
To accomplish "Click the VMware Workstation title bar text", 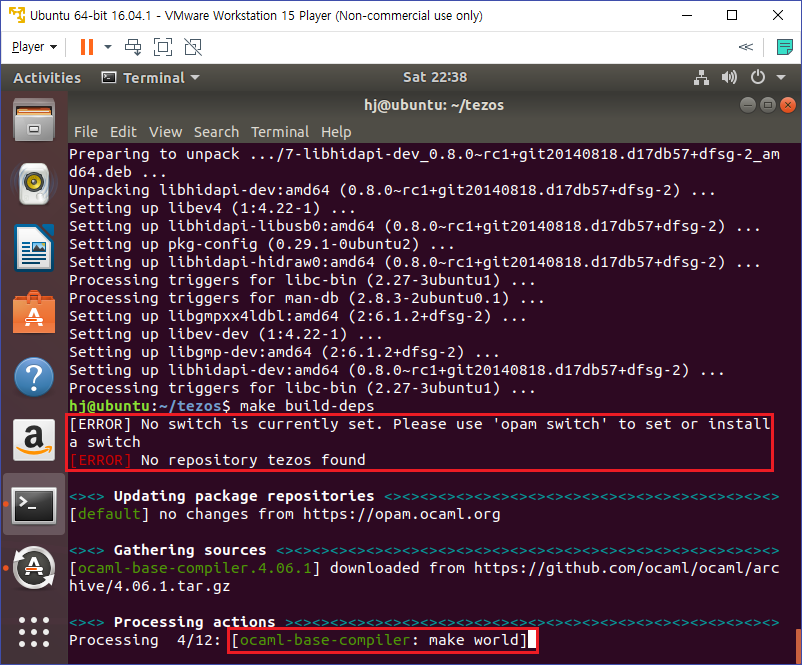I will click(x=256, y=15).
